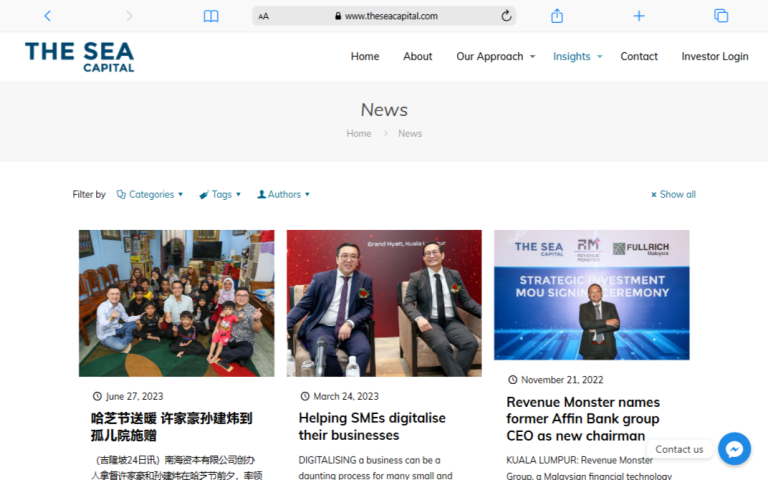Tap the AA reader text size control
The width and height of the screenshot is (768, 480).
tap(264, 16)
